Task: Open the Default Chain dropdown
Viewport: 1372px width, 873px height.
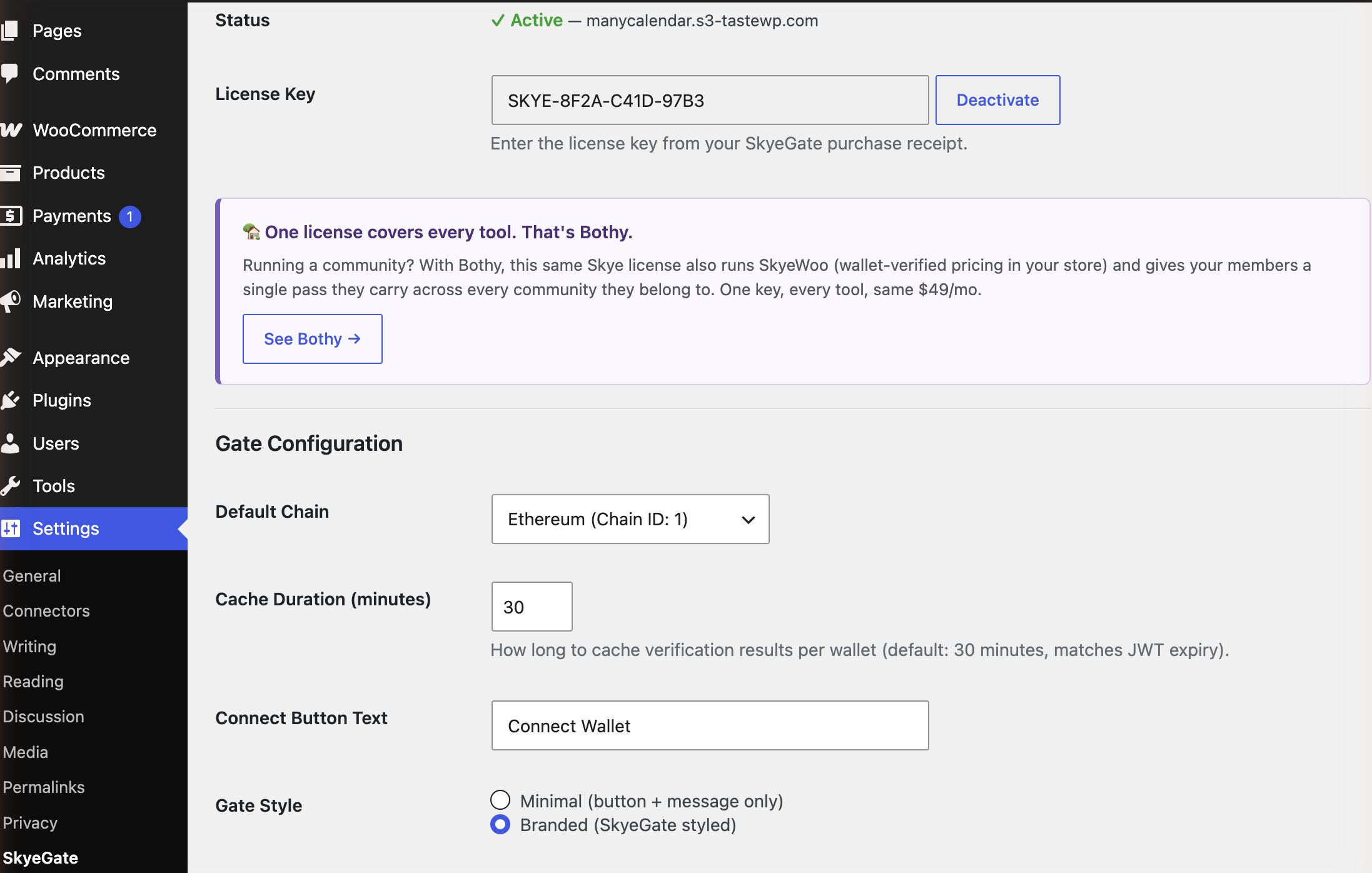Action: coord(630,519)
